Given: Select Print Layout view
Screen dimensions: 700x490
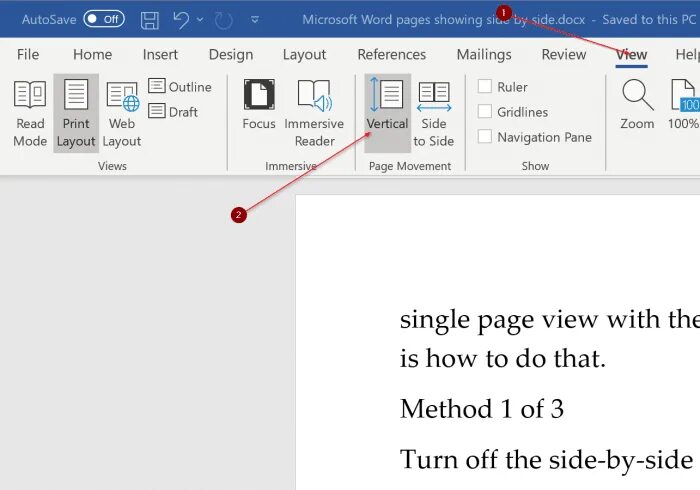Looking at the screenshot, I should pos(76,113).
